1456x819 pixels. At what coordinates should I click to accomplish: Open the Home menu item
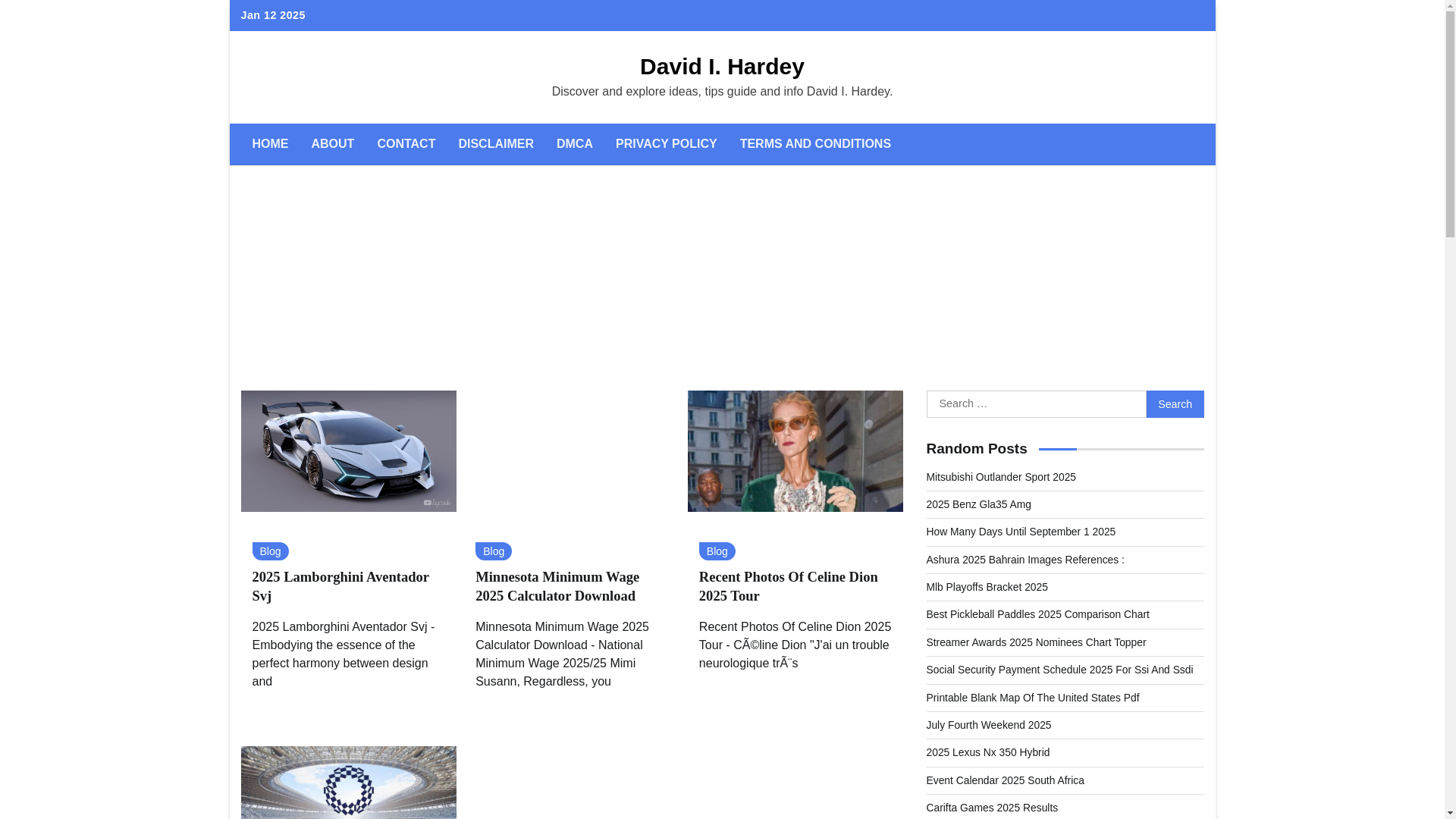pos(270,144)
